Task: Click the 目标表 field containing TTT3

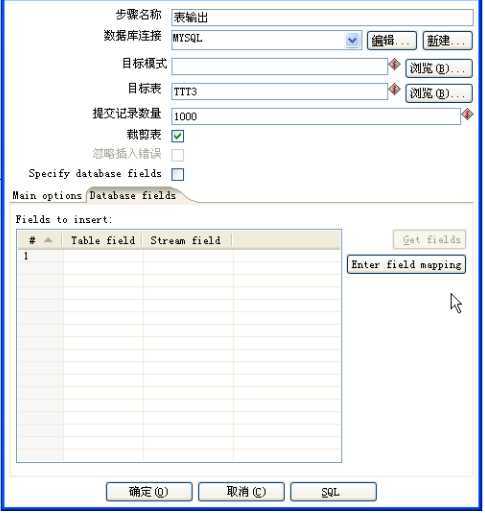Action: coord(280,91)
